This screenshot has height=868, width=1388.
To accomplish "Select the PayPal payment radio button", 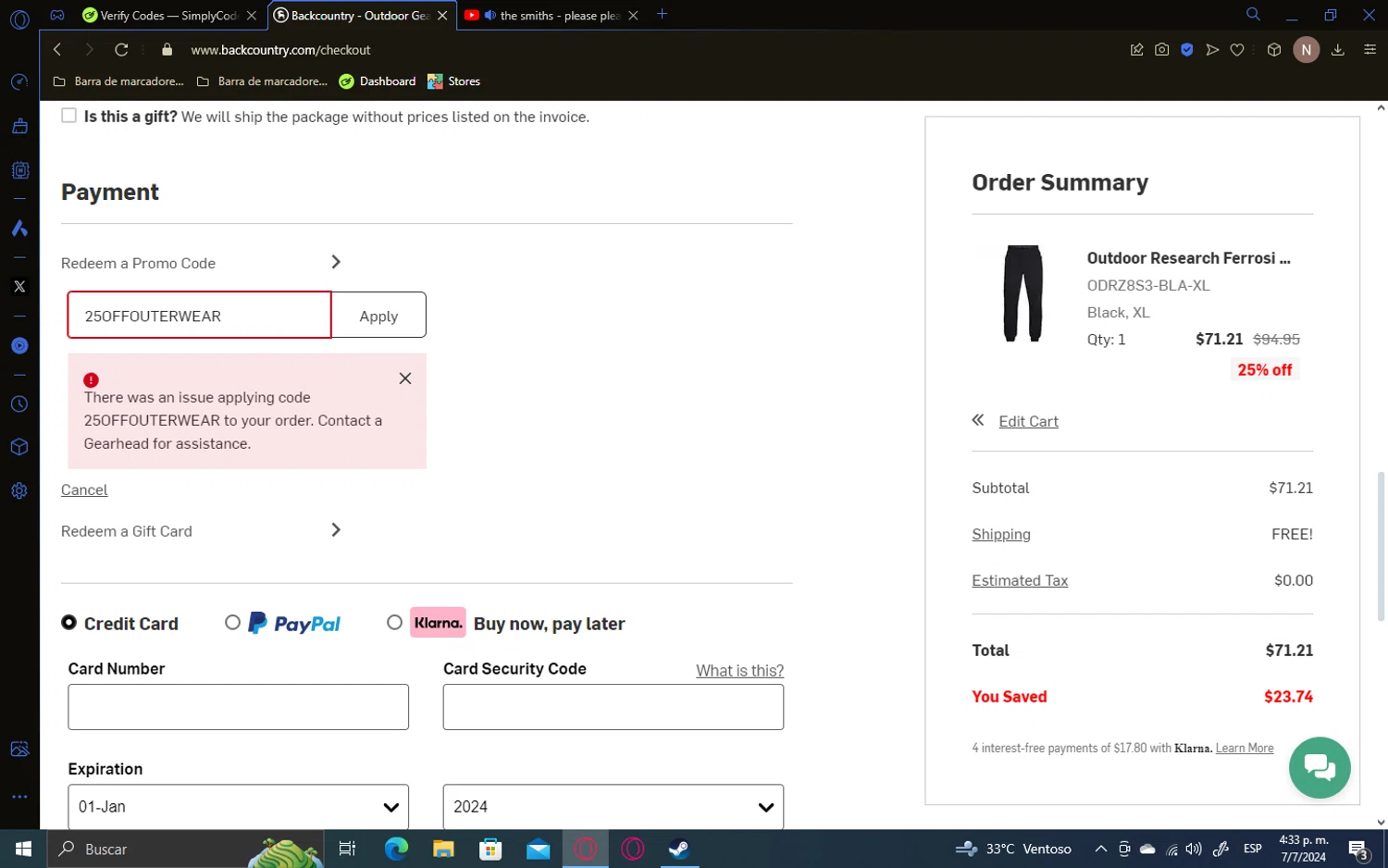I will (x=233, y=623).
